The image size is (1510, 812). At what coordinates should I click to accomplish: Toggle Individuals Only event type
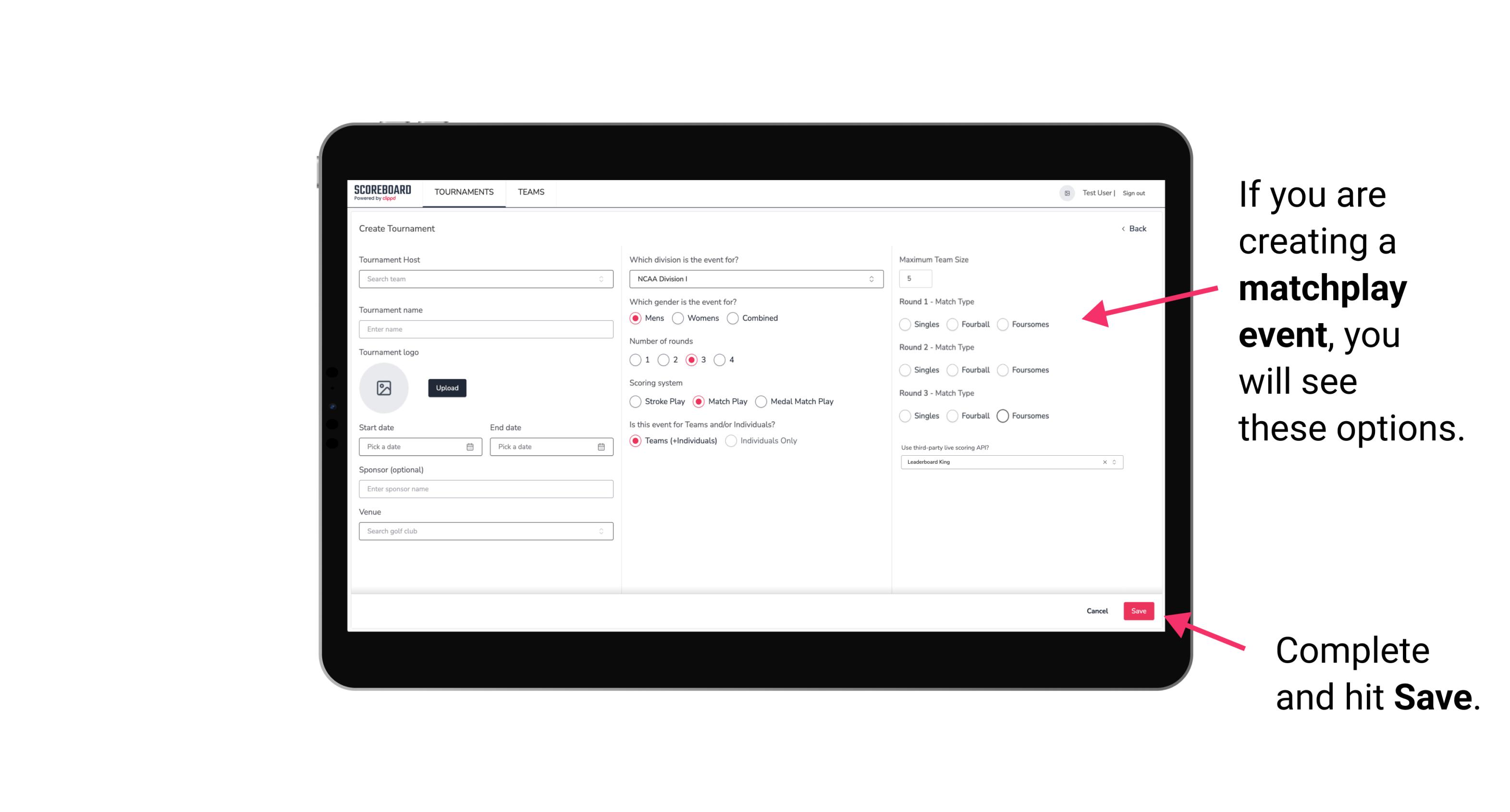point(730,441)
